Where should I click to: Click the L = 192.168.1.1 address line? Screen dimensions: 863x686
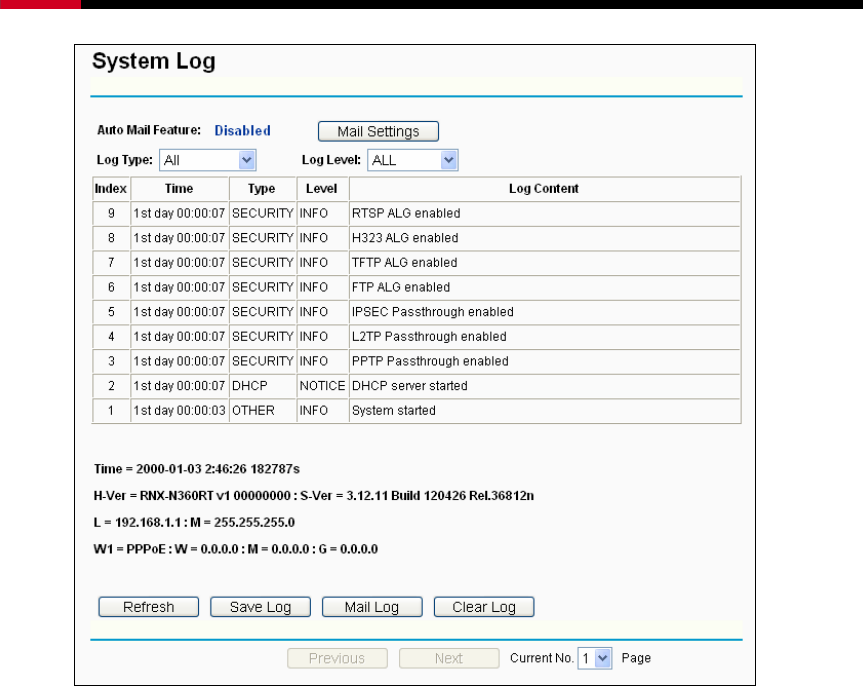(194, 522)
